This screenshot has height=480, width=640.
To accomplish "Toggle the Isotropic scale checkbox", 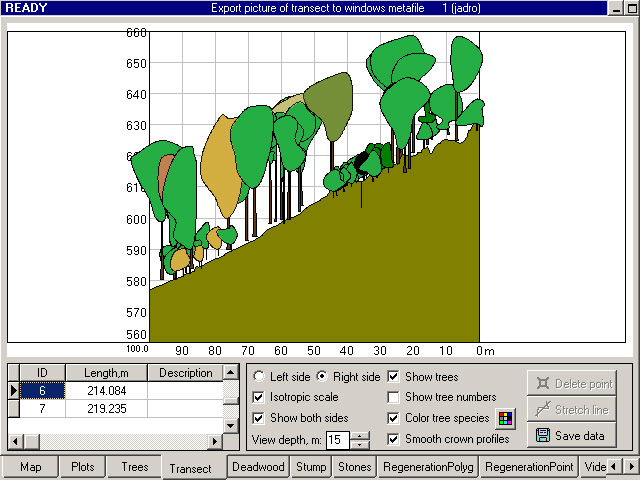I will (260, 397).
